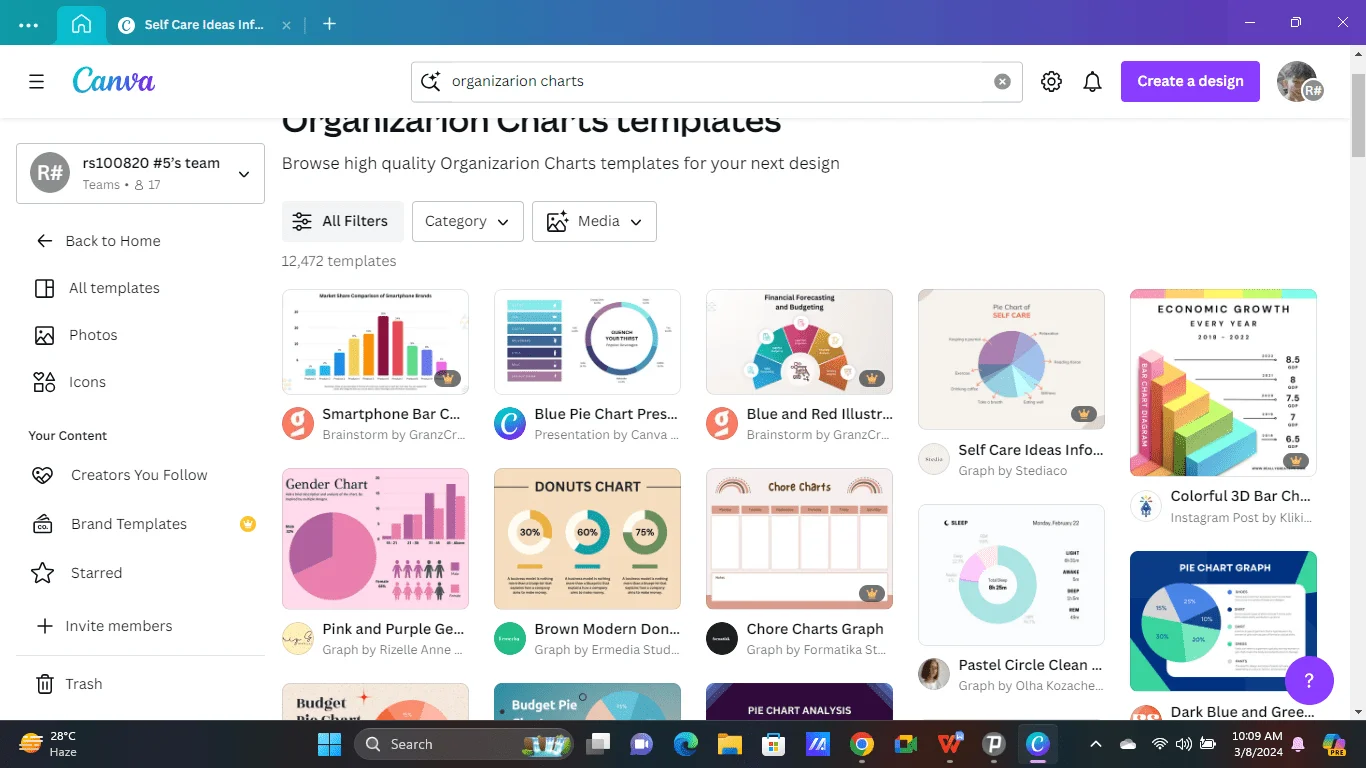Click Canva creator avatar beside Blue Pie Chart
This screenshot has height=768, width=1366.
point(510,424)
